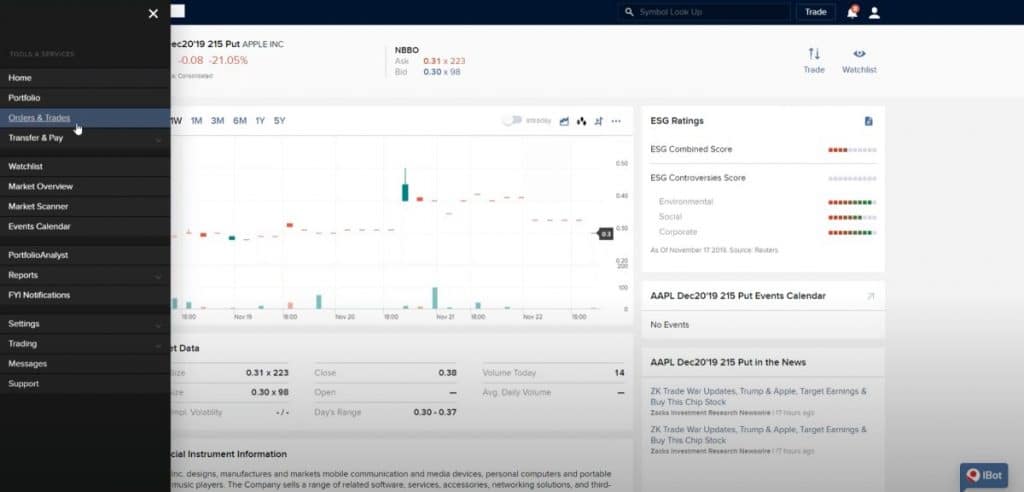Image resolution: width=1024 pixels, height=492 pixels.
Task: Open the chart type icon
Action: coord(564,122)
